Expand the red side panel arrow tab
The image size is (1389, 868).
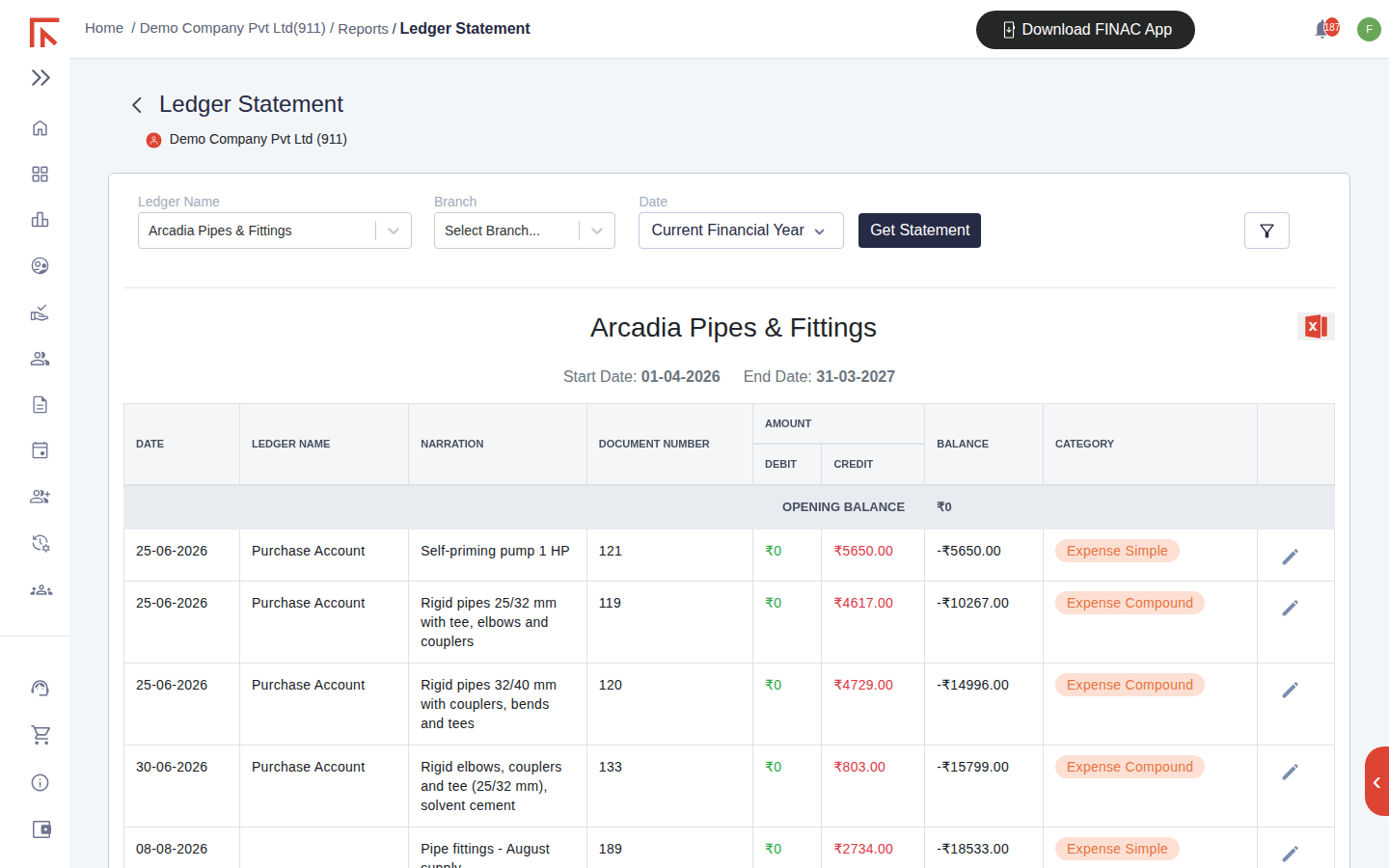pyautogui.click(x=1376, y=782)
